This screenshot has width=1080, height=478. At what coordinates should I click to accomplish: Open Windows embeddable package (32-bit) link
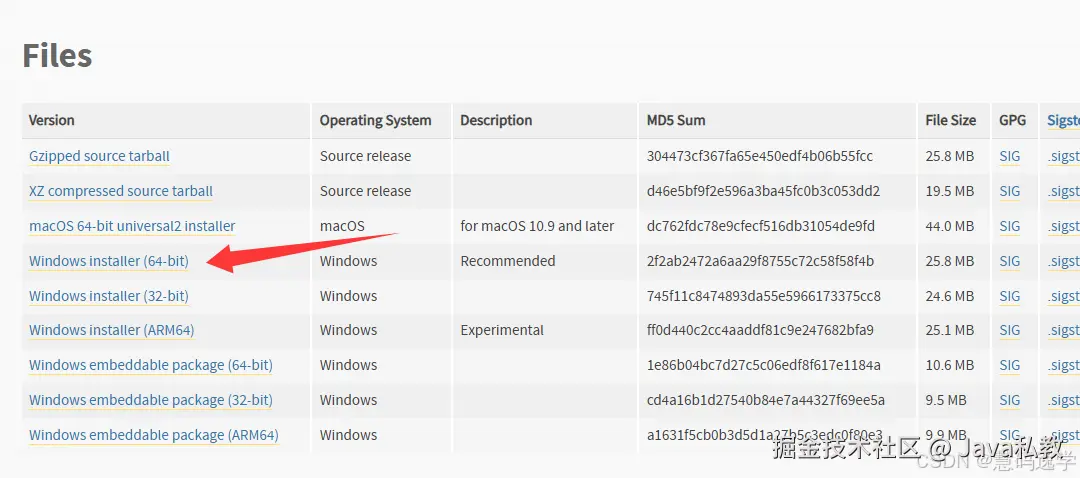coord(151,400)
